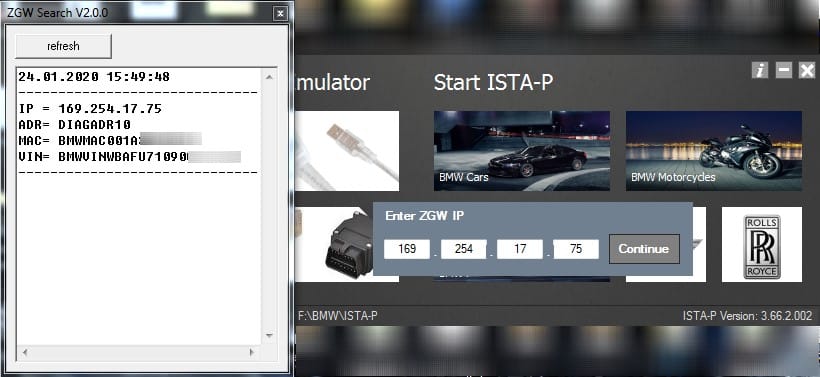Click the horizontal scroll left arrow
Screen dimensions: 820x377
pyautogui.click(x=25, y=352)
